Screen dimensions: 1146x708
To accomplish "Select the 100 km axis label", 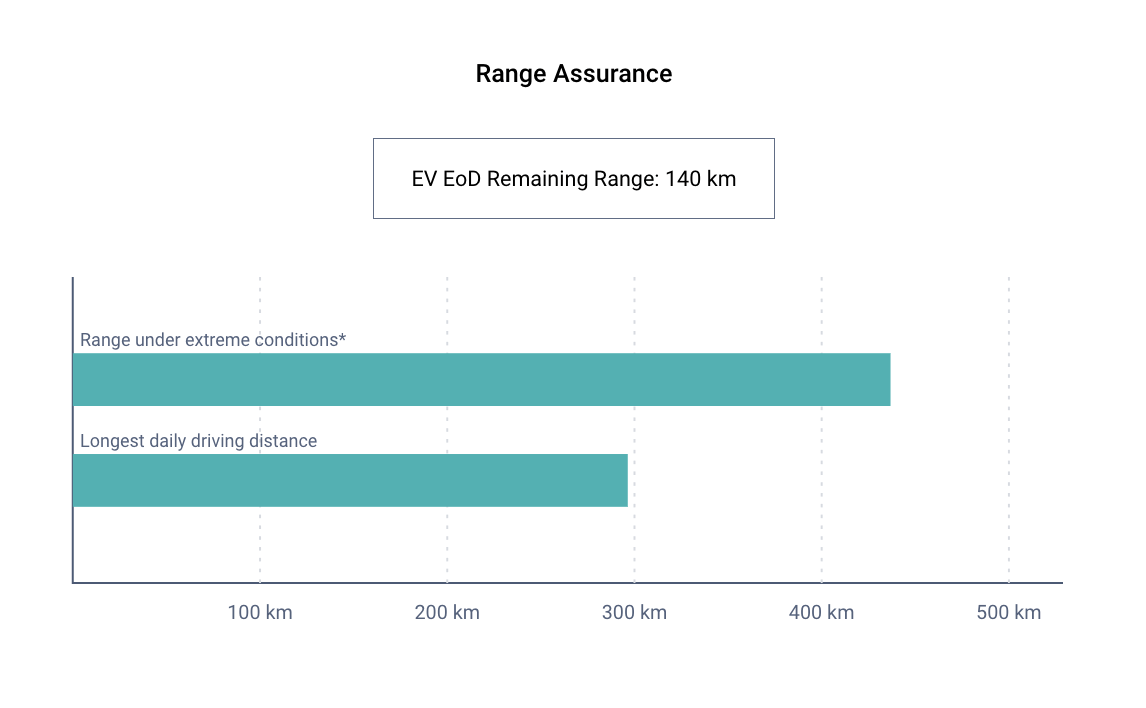I will 260,612.
